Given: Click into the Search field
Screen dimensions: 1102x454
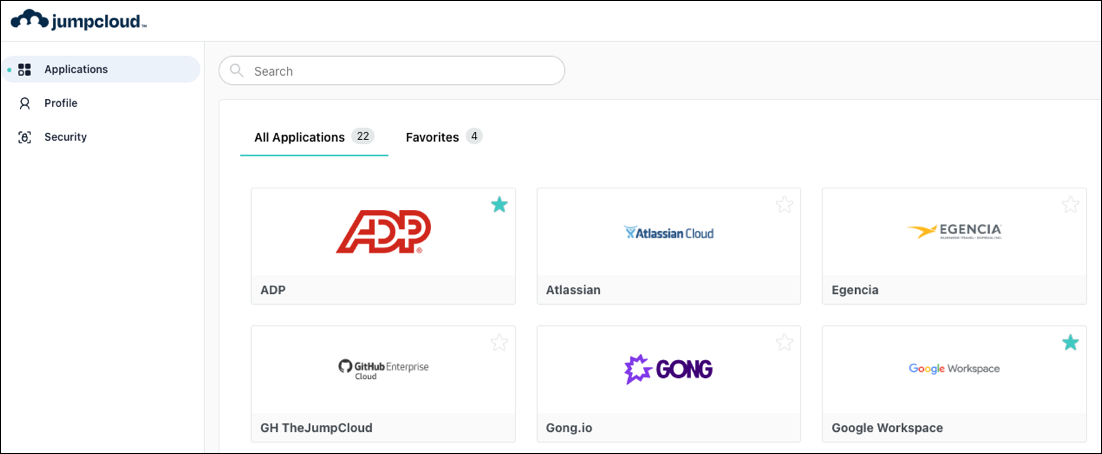Looking at the screenshot, I should coord(391,70).
